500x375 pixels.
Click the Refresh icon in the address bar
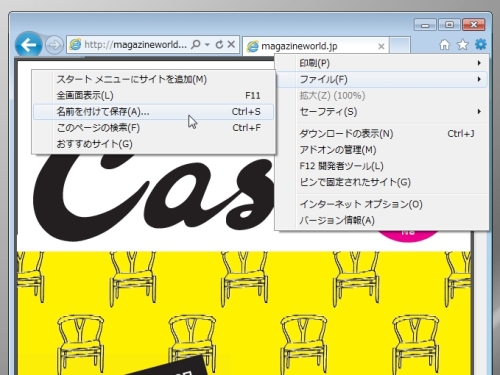[x=219, y=44]
